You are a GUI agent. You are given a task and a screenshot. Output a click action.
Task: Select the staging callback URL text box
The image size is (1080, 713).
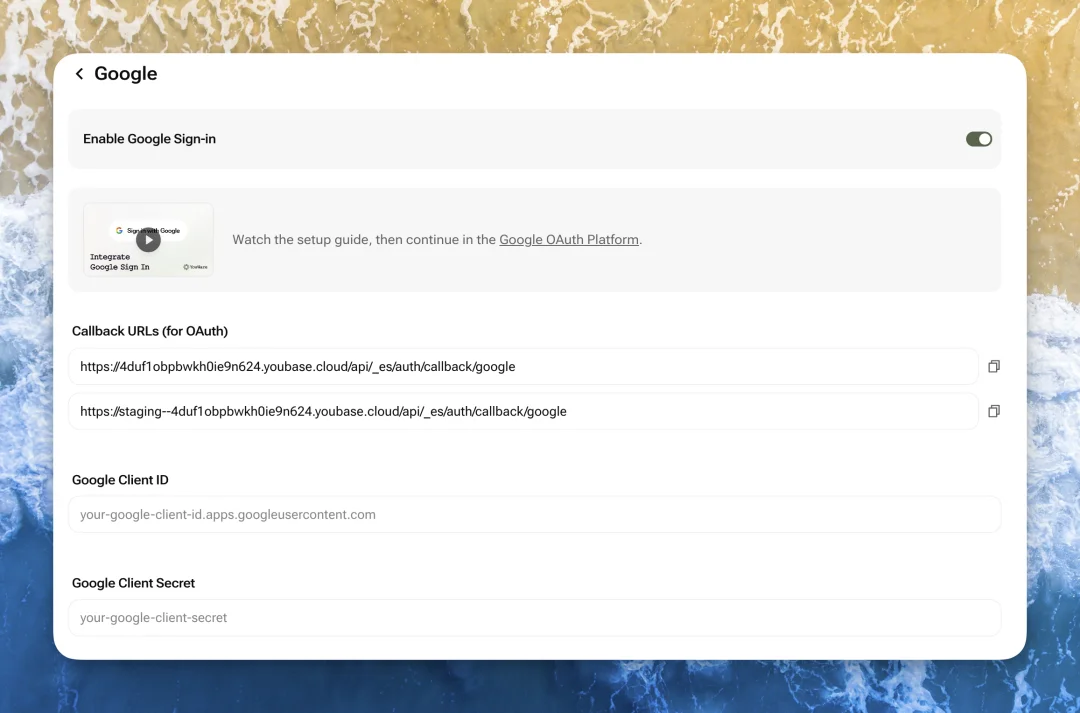pyautogui.click(x=522, y=411)
